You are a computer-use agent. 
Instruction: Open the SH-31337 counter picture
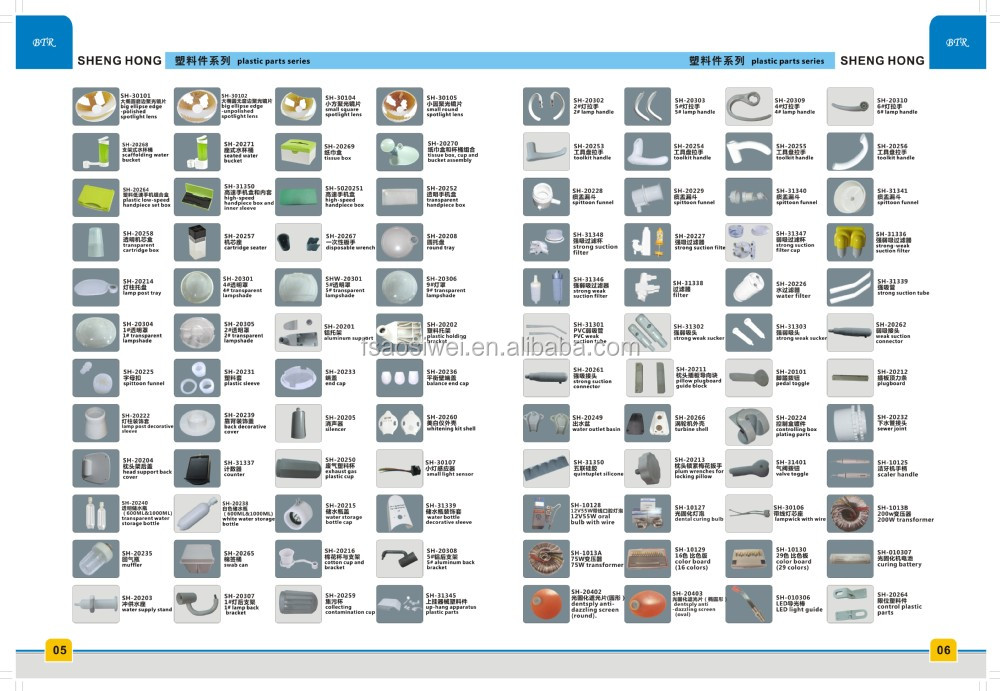(197, 468)
